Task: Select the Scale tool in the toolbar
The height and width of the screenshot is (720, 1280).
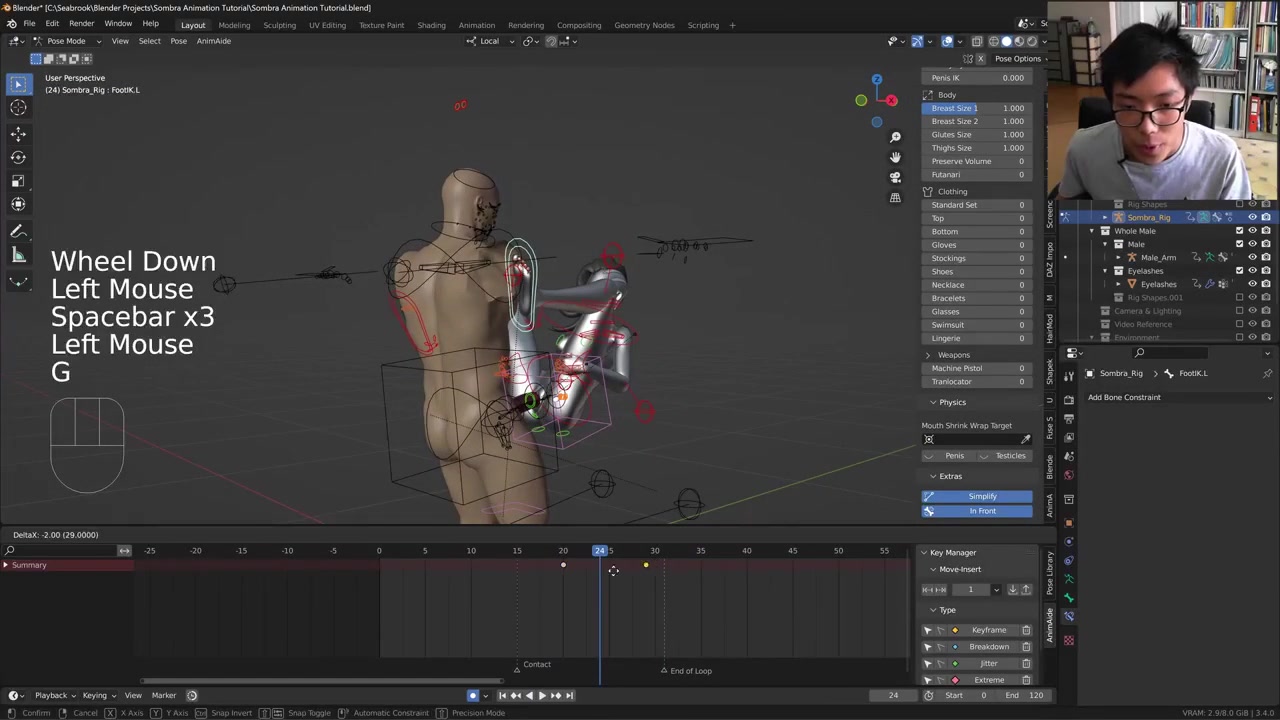Action: coord(18,181)
